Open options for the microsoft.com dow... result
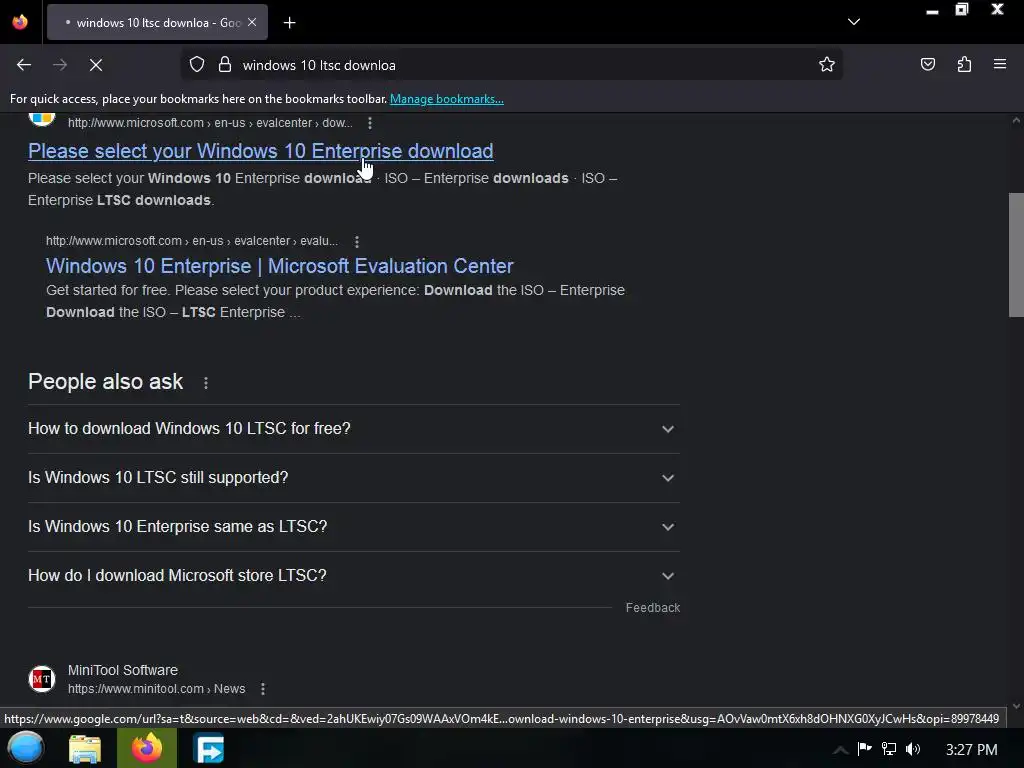 tap(370, 123)
